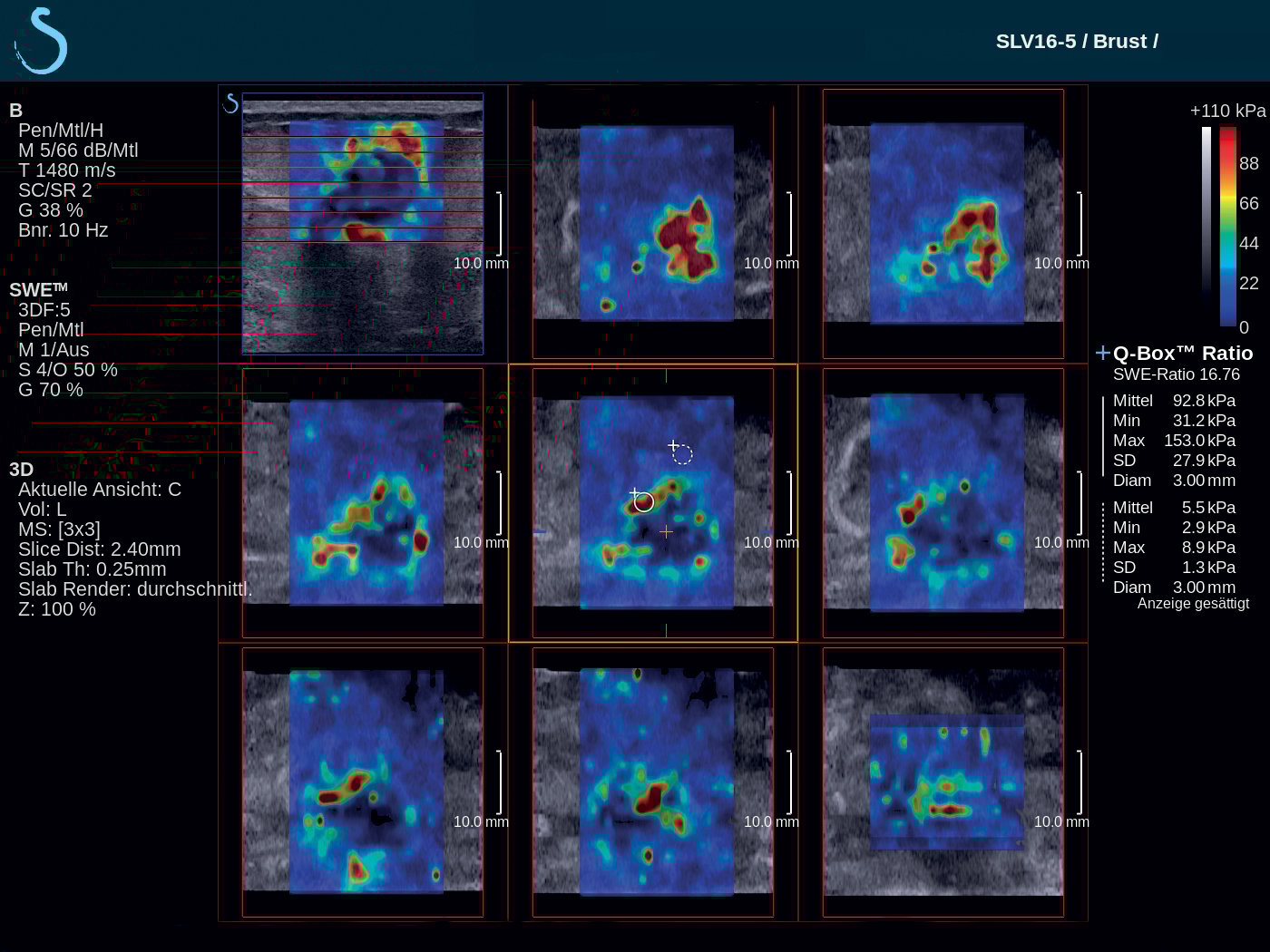Viewport: 1270px width, 952px height.
Task: Select the solid Q-Box circle in center slice
Action: (x=644, y=502)
